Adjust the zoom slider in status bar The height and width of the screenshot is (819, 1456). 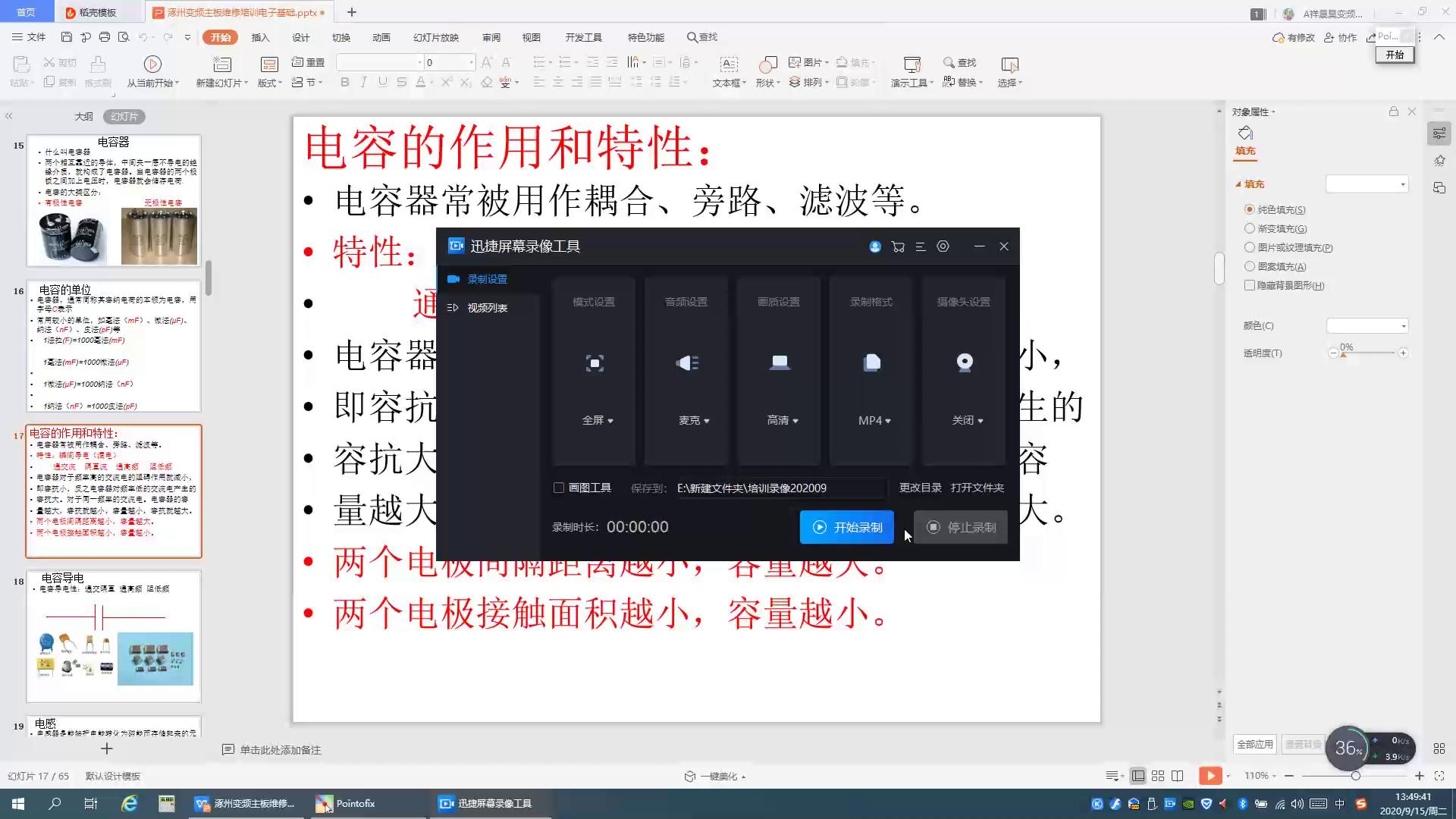click(x=1355, y=776)
